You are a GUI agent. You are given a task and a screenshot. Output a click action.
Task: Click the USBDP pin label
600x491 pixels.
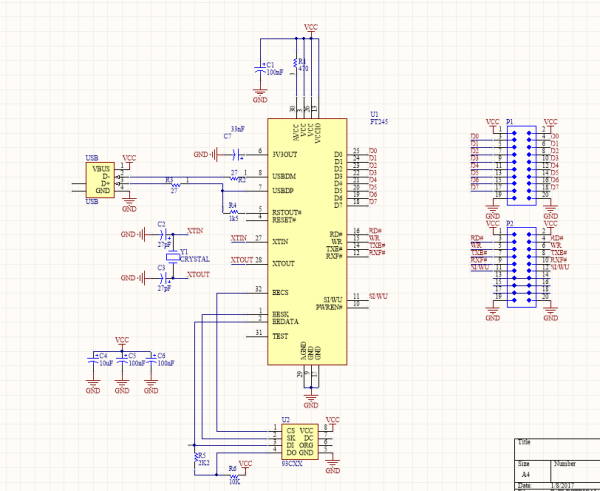pyautogui.click(x=283, y=191)
